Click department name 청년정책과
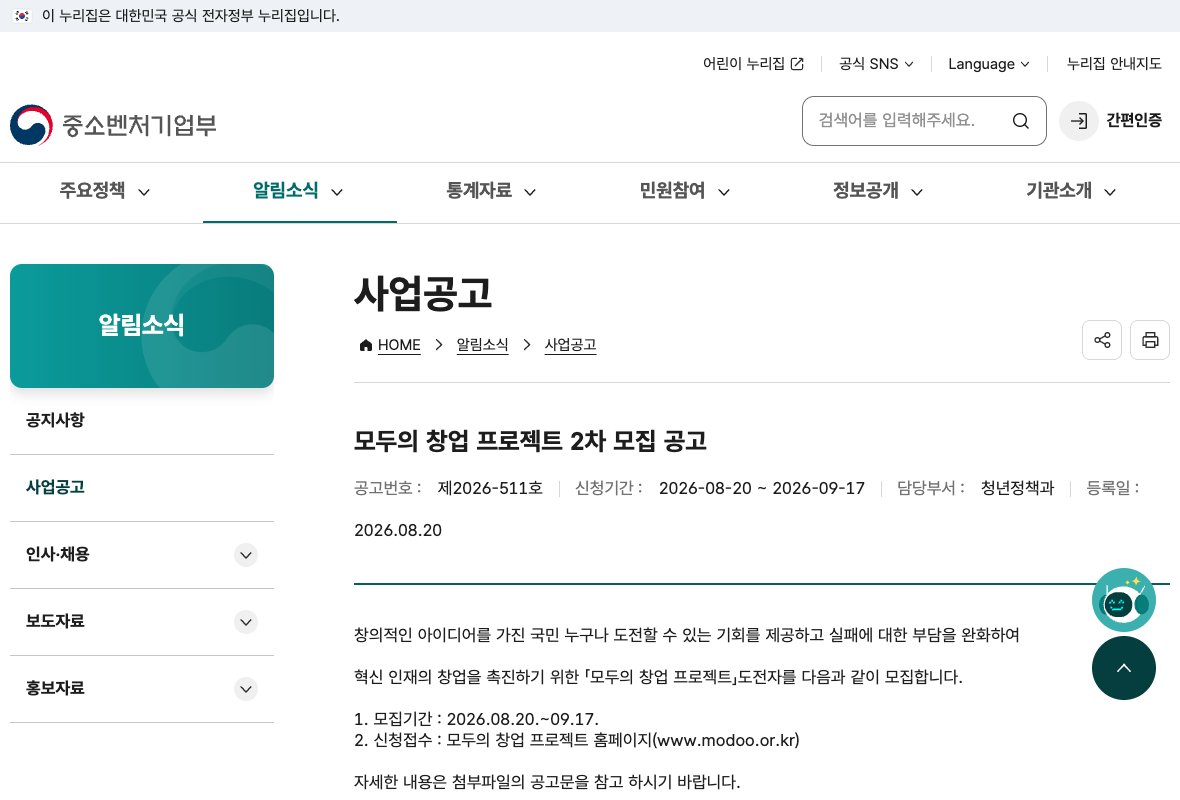Image resolution: width=1180 pixels, height=800 pixels. [1017, 488]
